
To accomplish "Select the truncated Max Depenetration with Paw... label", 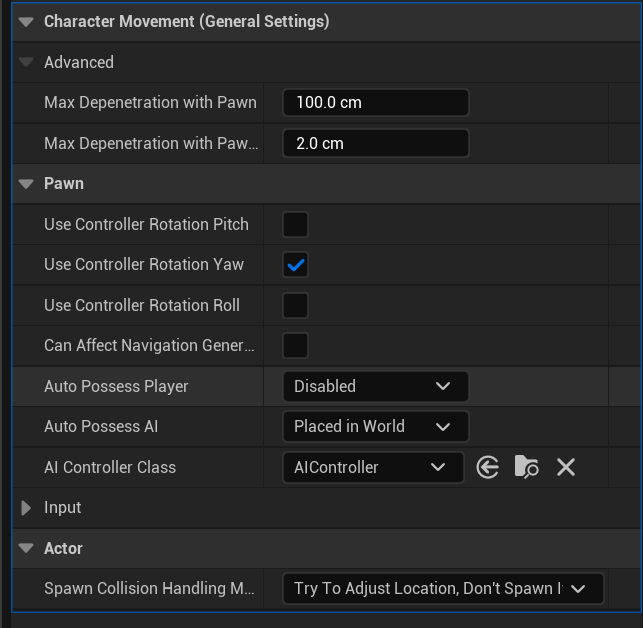I will 151,143.
